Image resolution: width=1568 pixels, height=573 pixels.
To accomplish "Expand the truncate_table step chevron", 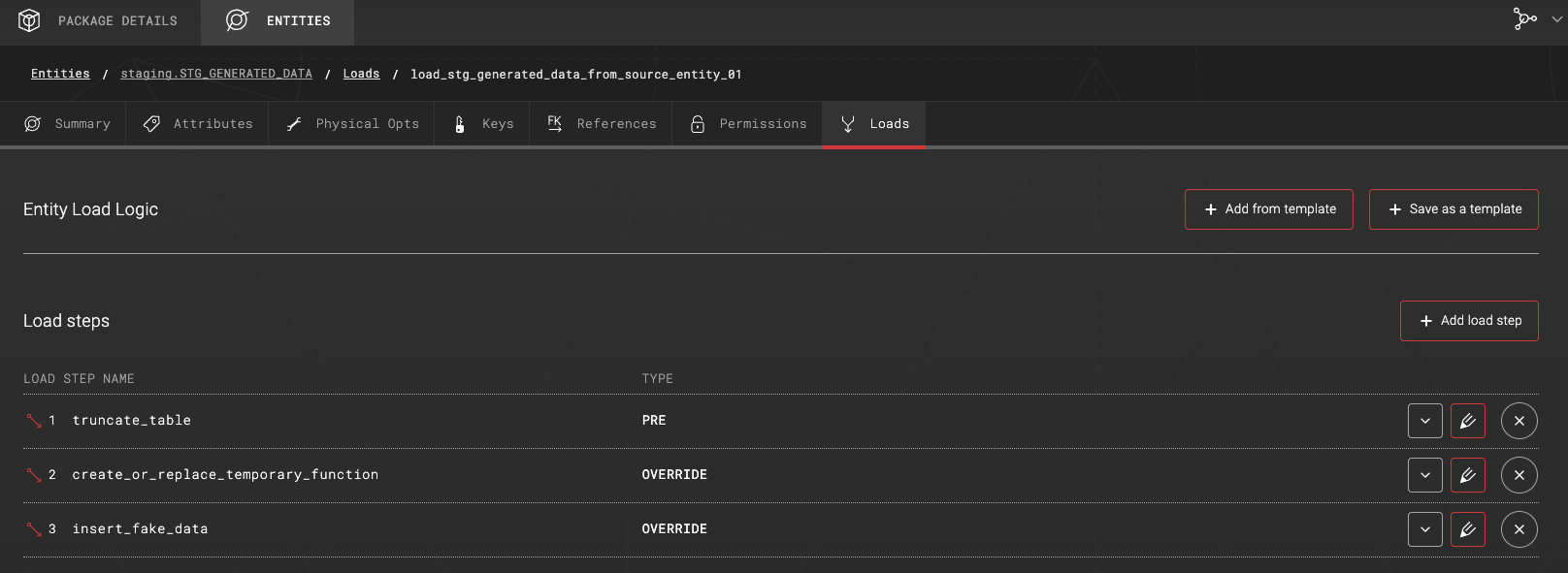I will pos(1424,421).
